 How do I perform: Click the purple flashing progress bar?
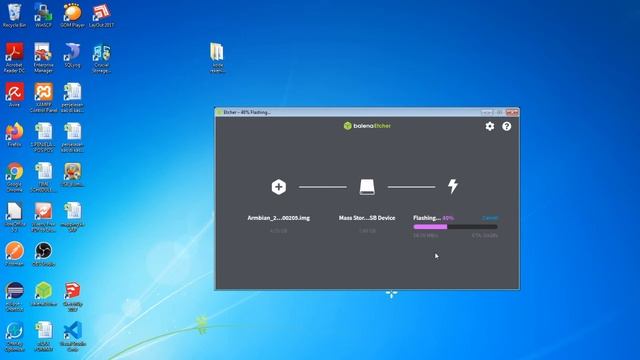455,227
